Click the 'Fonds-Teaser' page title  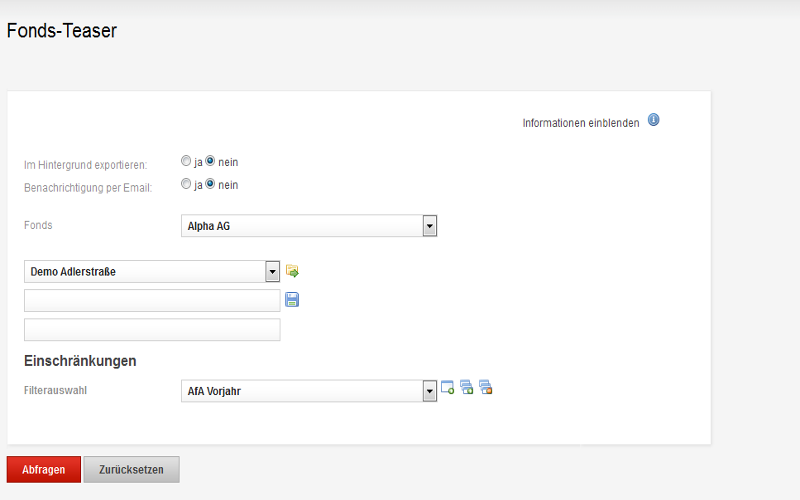point(62,31)
